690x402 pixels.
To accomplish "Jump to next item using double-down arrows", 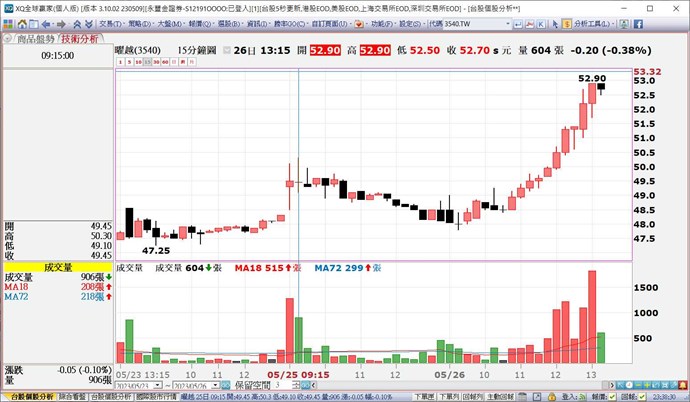I will point(88,24).
